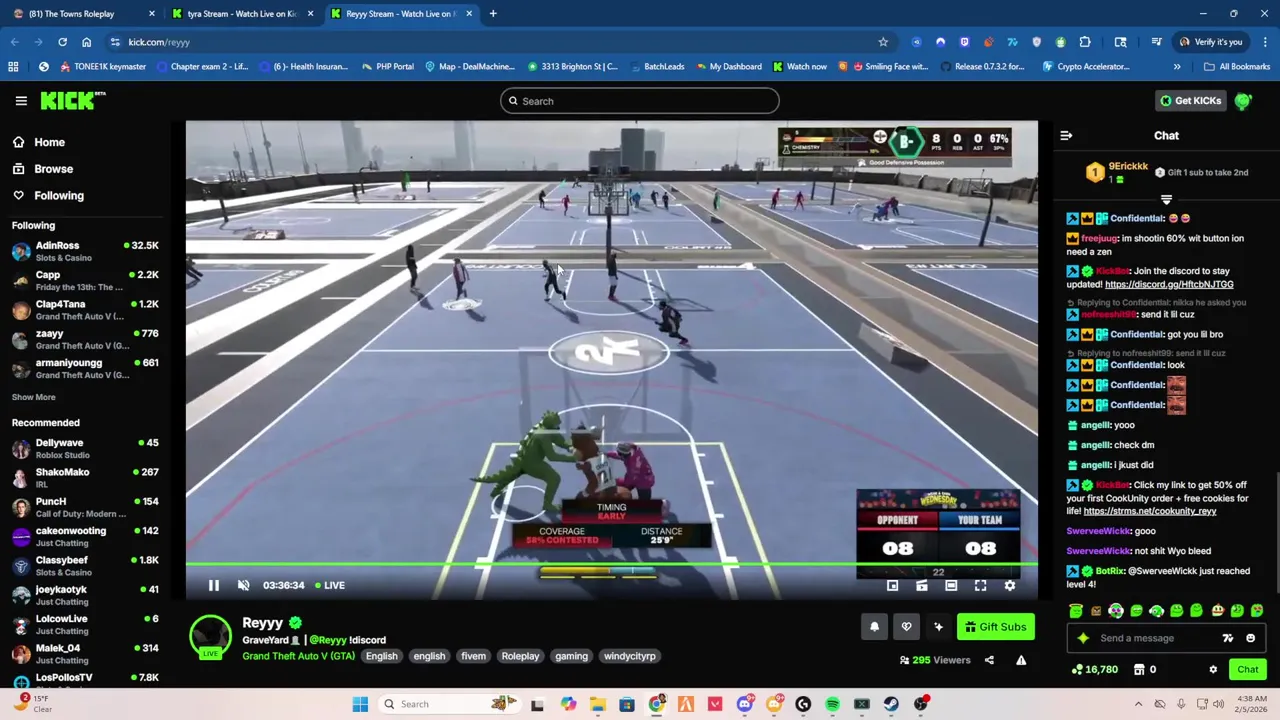This screenshot has width=1280, height=720.
Task: Bookmark this page with star icon
Action: pos(883,42)
